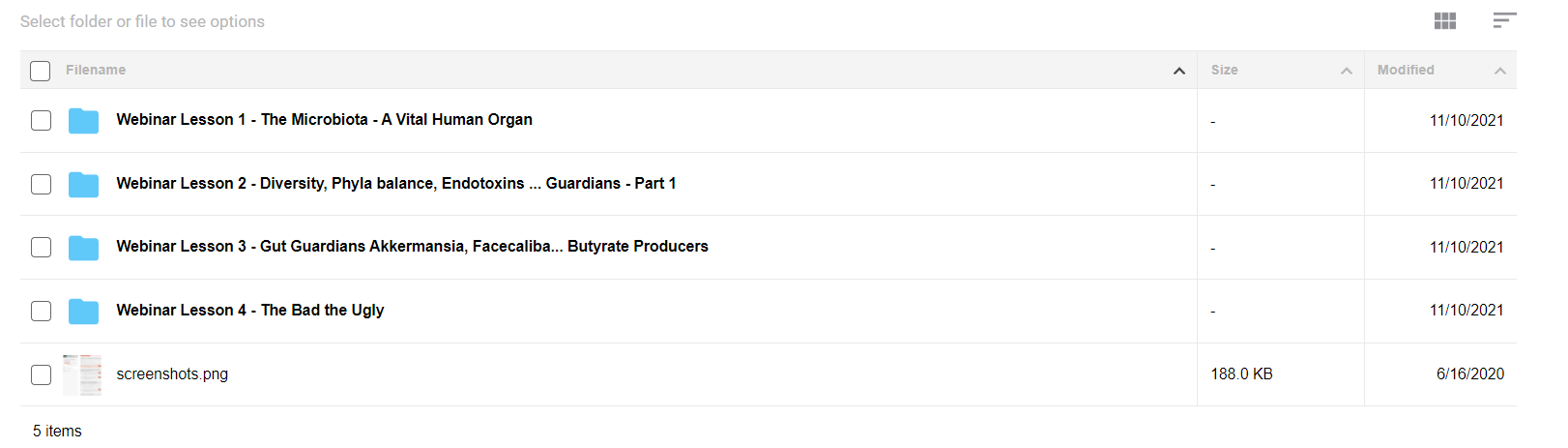Click the Size column sort arrow
Image resolution: width=1568 pixels, height=448 pixels.
coord(1346,71)
